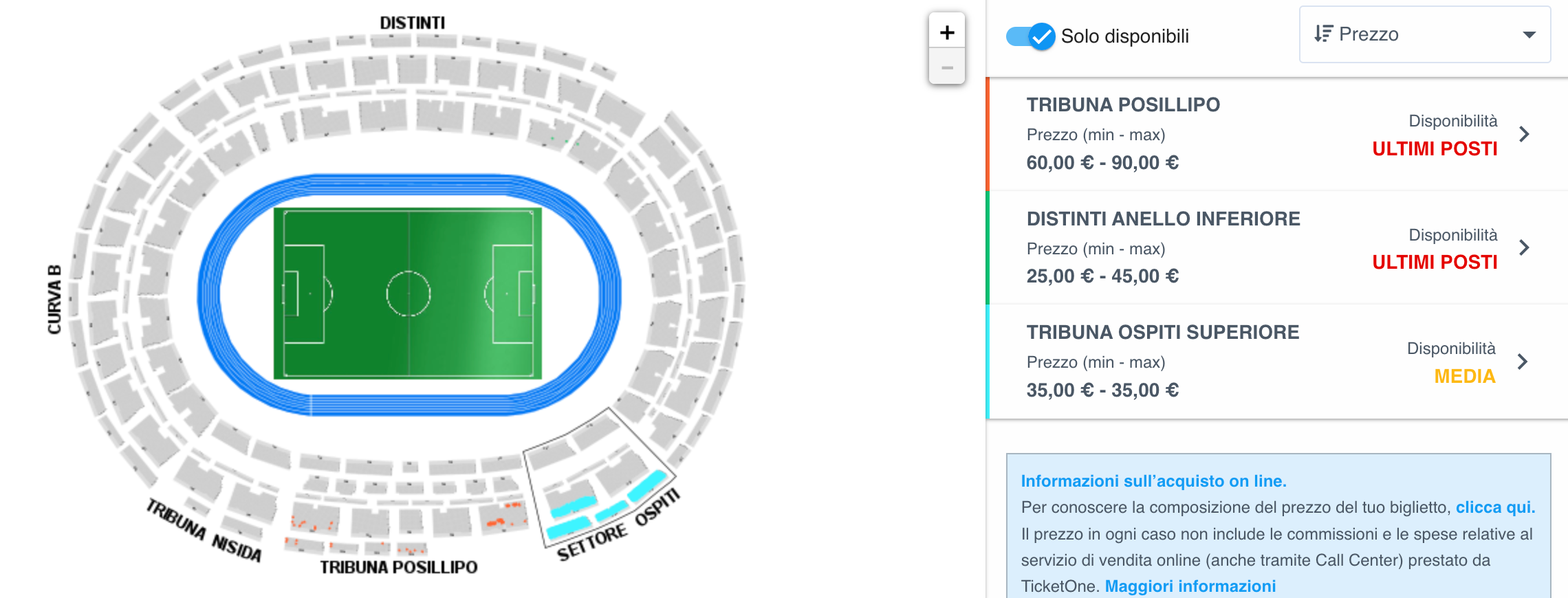Open the clicca qui link
Screen dimensions: 1568x598
pyautogui.click(x=1496, y=507)
